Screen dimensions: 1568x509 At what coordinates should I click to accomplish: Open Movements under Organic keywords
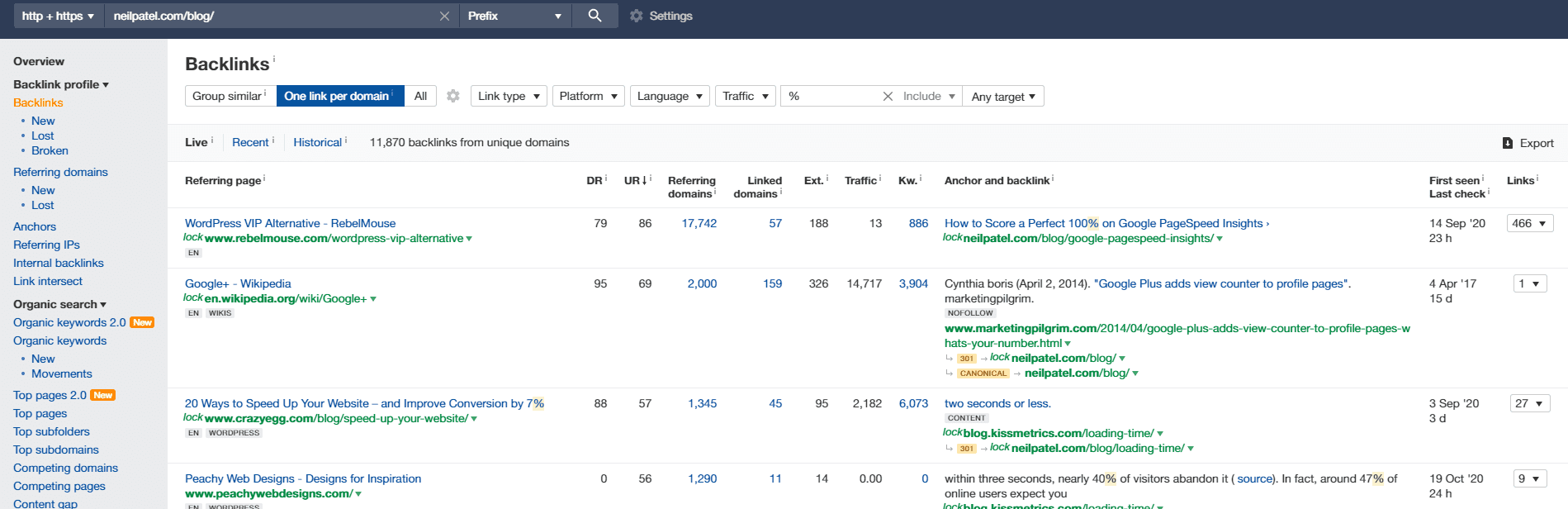62,373
